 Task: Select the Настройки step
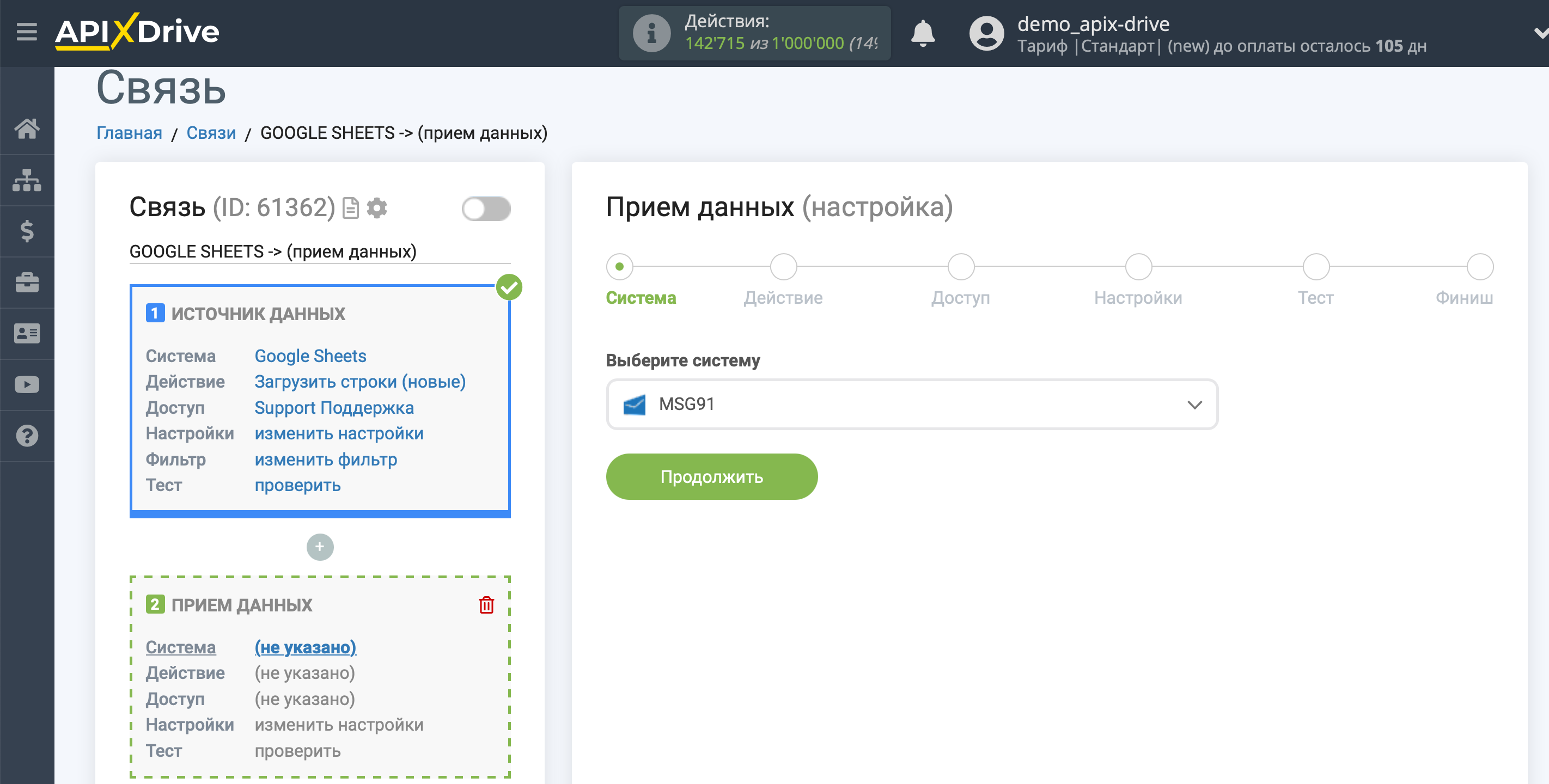tap(1138, 266)
